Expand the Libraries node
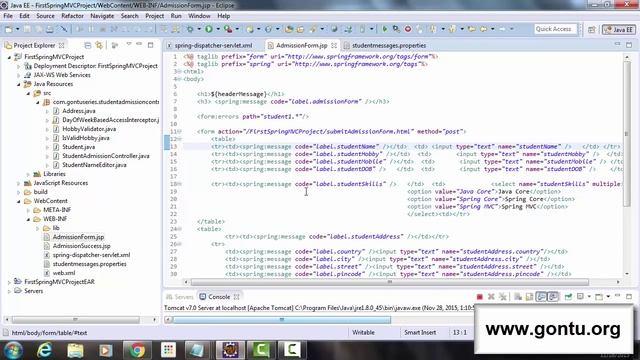The image size is (640, 360). click(x=29, y=174)
